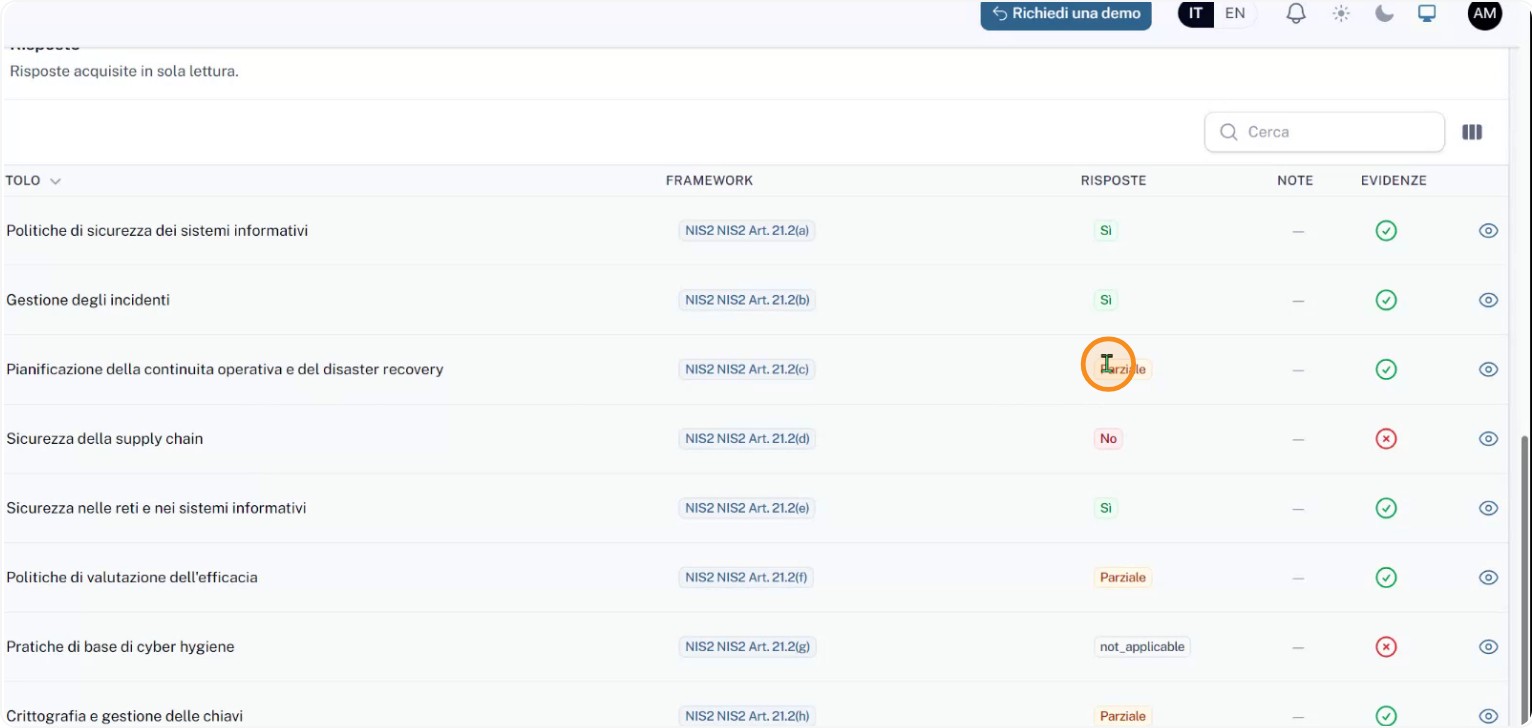1532x728 pixels.
Task: Click the NIS2 Art. 21.2(g) tag
Action: (x=747, y=647)
